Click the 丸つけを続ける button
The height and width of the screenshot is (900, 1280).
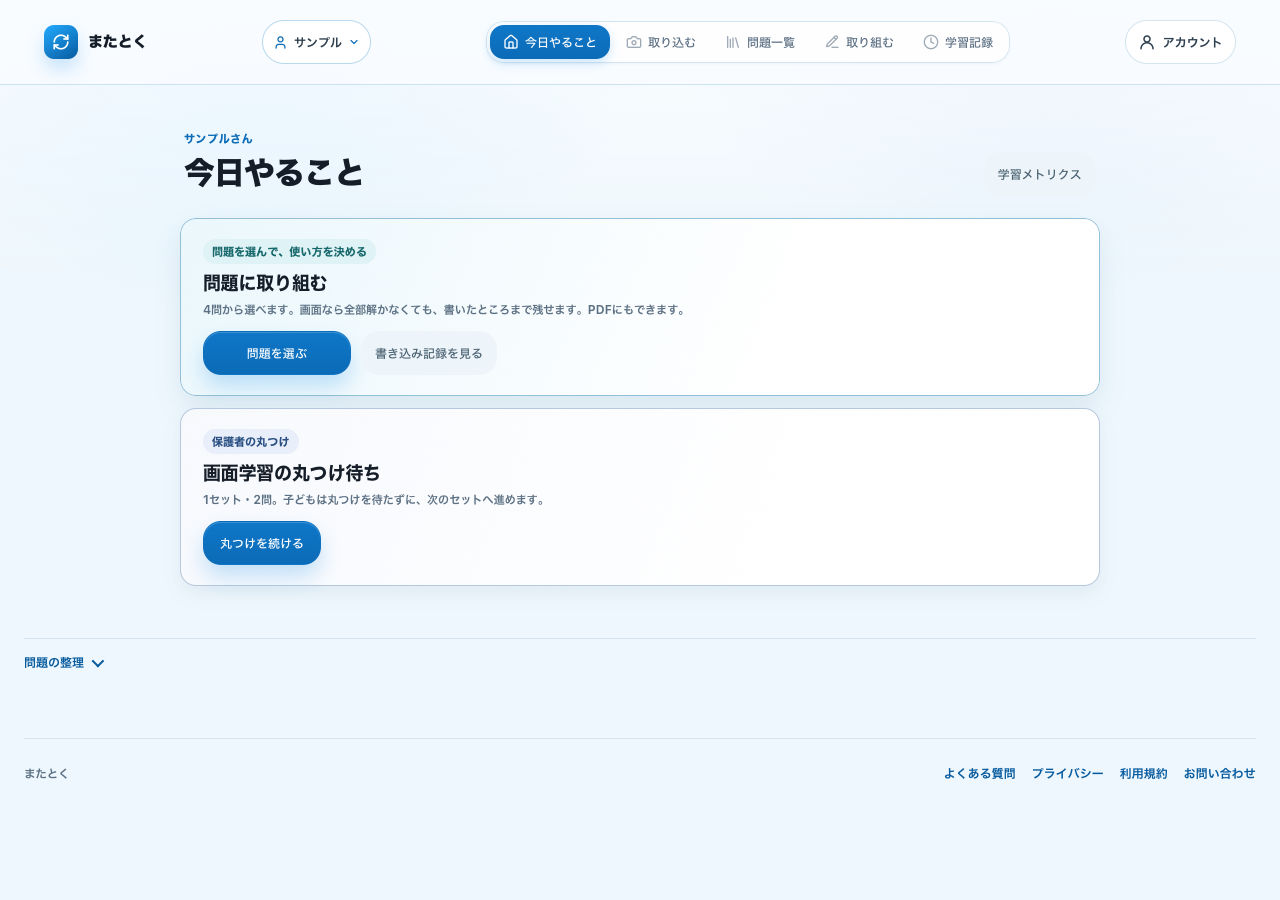262,543
